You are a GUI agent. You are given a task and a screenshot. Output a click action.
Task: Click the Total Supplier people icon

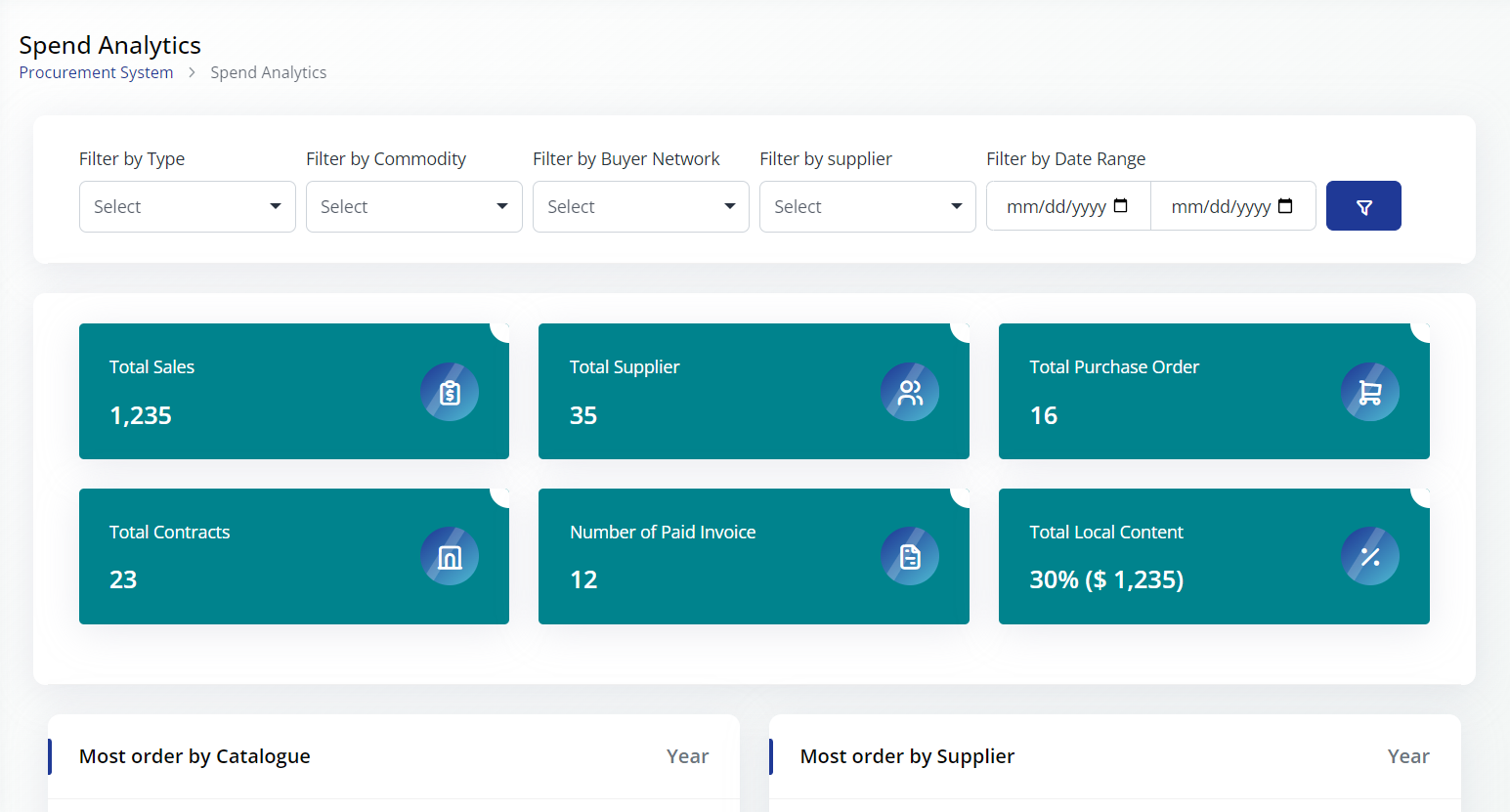910,392
